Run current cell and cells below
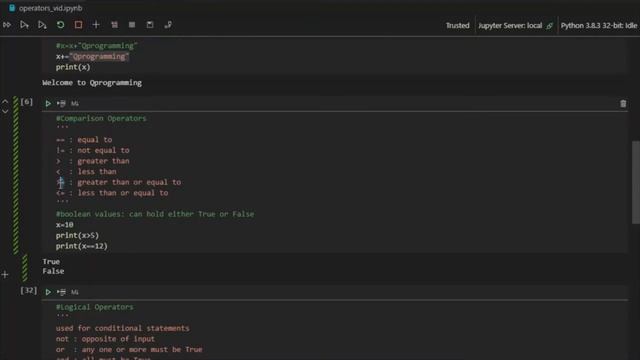The width and height of the screenshot is (640, 360). tap(42, 25)
